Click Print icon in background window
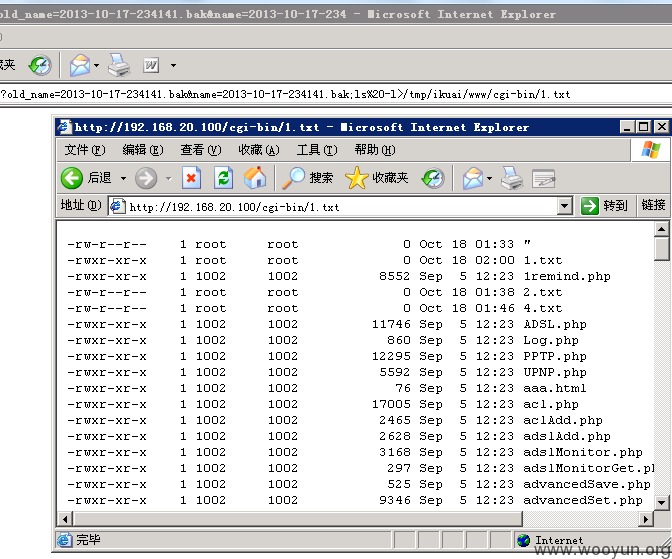 (119, 65)
